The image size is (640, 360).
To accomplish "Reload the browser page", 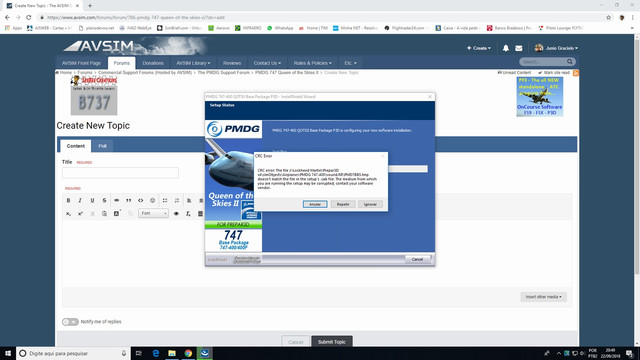I will click(29, 18).
